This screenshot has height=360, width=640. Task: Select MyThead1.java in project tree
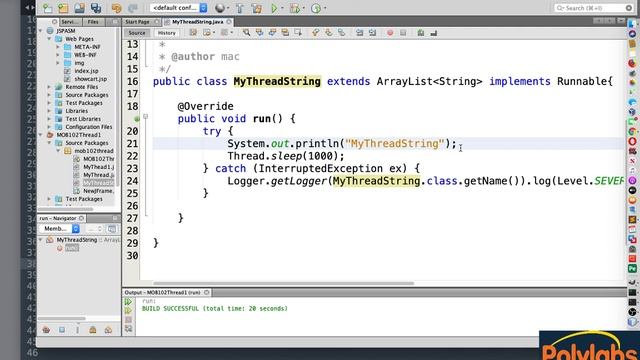pyautogui.click(x=98, y=167)
